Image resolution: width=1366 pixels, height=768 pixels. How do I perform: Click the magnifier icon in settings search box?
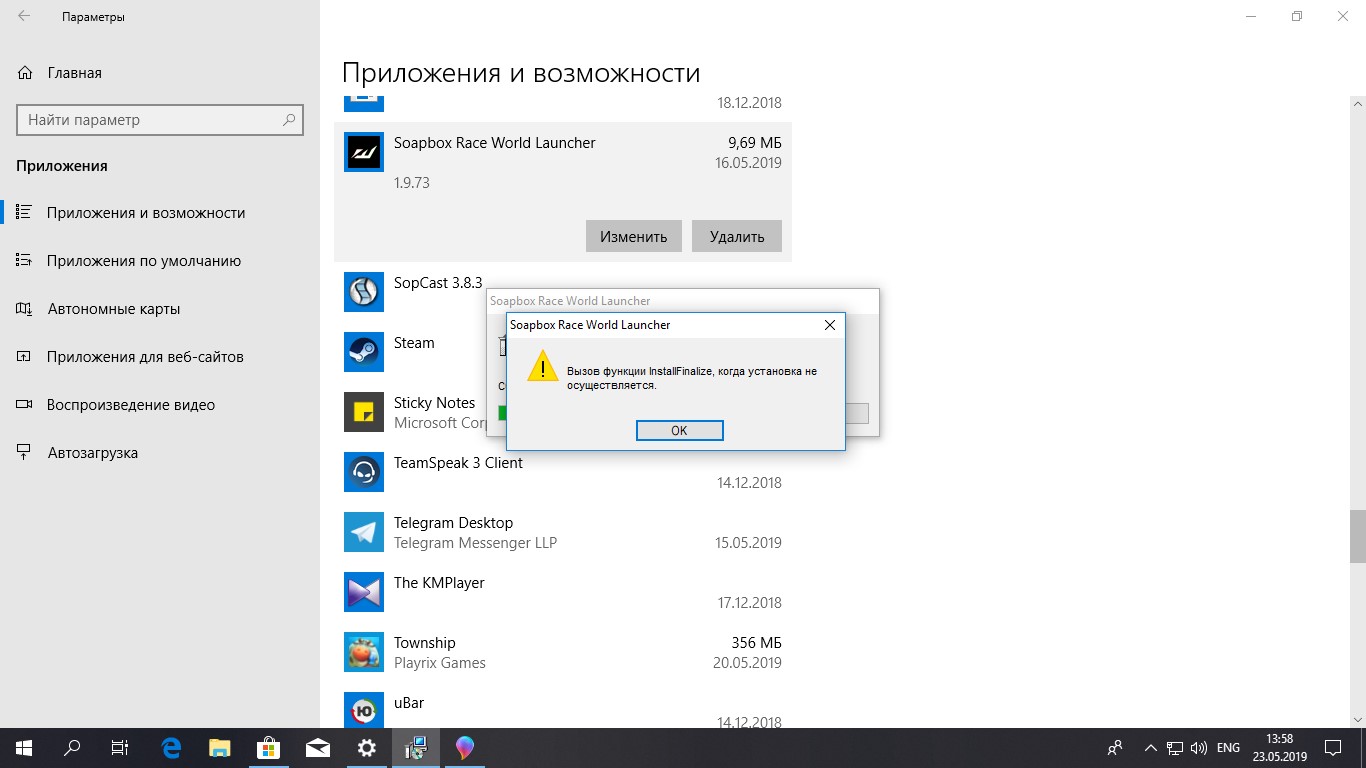point(289,120)
